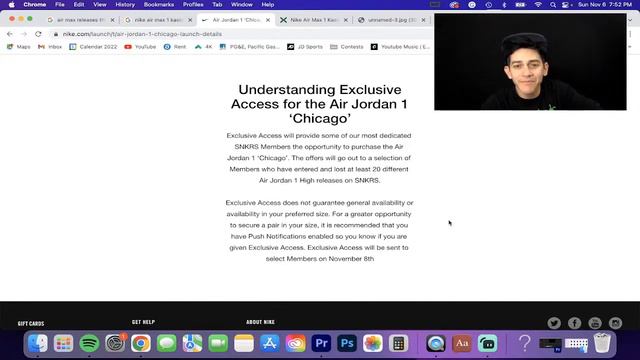Open the File menu

click(x=60, y=4)
